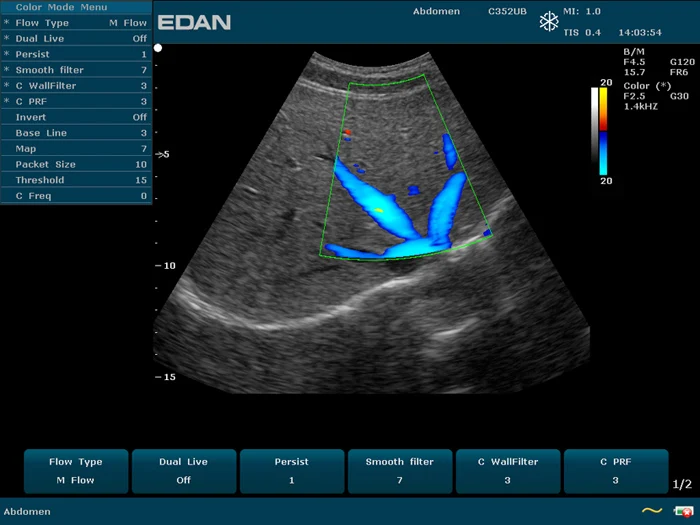700x525 pixels.
Task: Open the Threshold setting row
Action: click(76, 180)
